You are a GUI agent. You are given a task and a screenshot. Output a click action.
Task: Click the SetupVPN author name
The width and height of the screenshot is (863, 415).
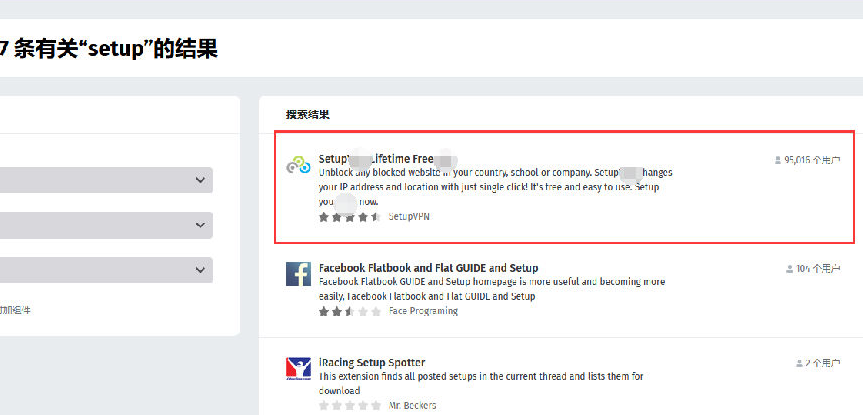(409, 216)
